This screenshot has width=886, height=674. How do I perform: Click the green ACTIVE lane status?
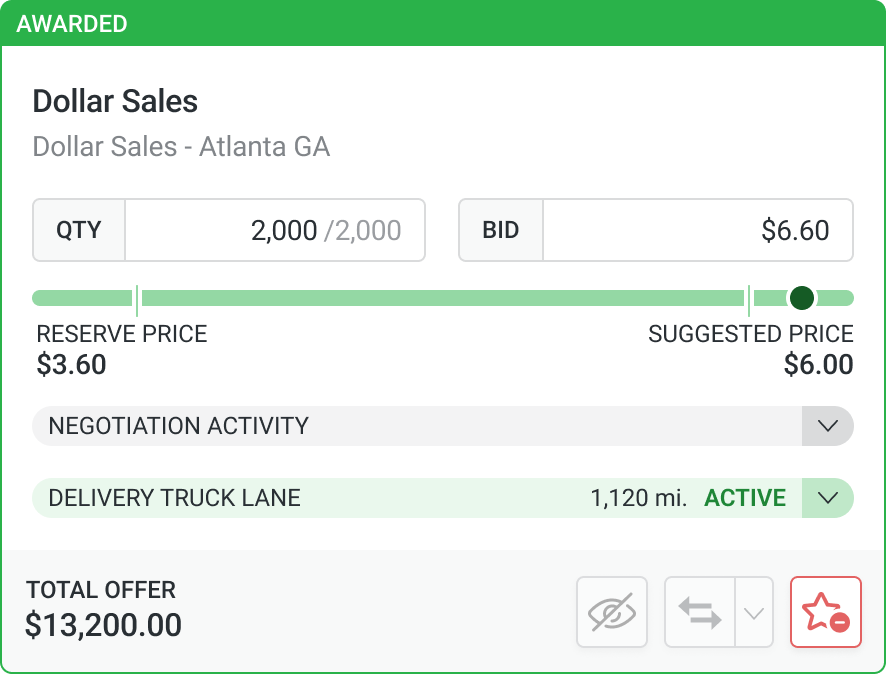click(x=745, y=498)
